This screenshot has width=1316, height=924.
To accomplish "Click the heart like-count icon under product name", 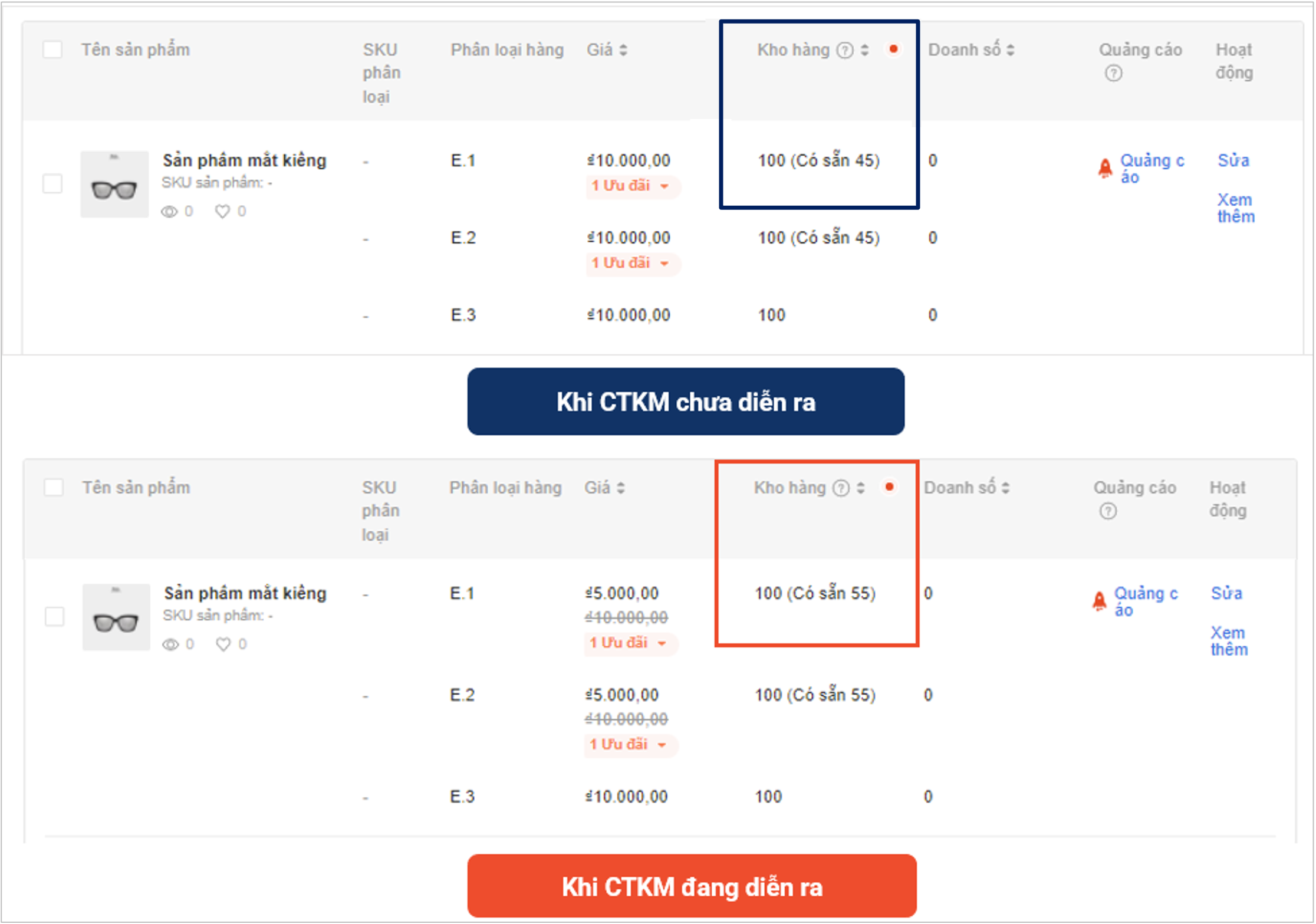I will [222, 211].
